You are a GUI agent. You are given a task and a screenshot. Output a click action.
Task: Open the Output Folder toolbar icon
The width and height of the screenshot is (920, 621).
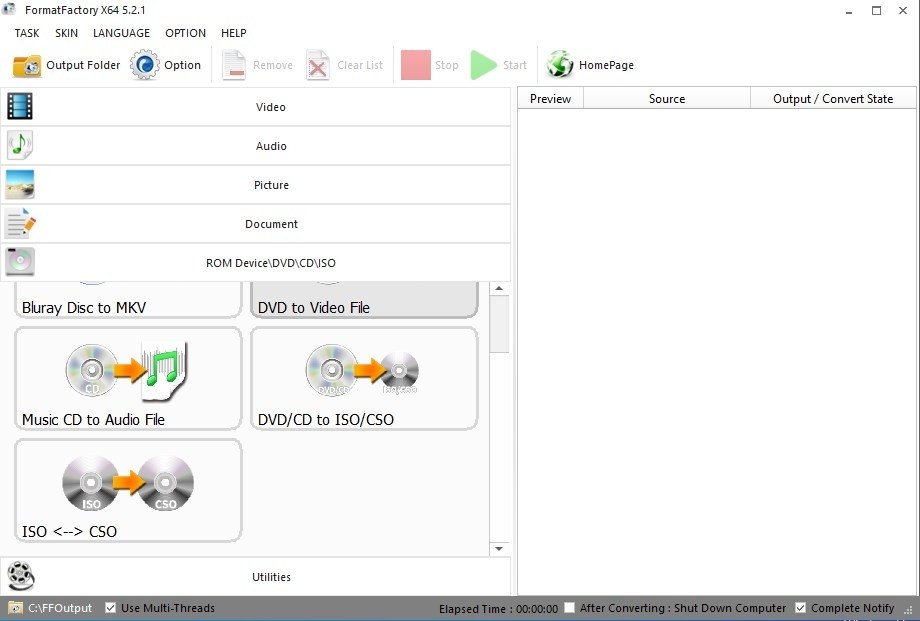pyautogui.click(x=27, y=65)
